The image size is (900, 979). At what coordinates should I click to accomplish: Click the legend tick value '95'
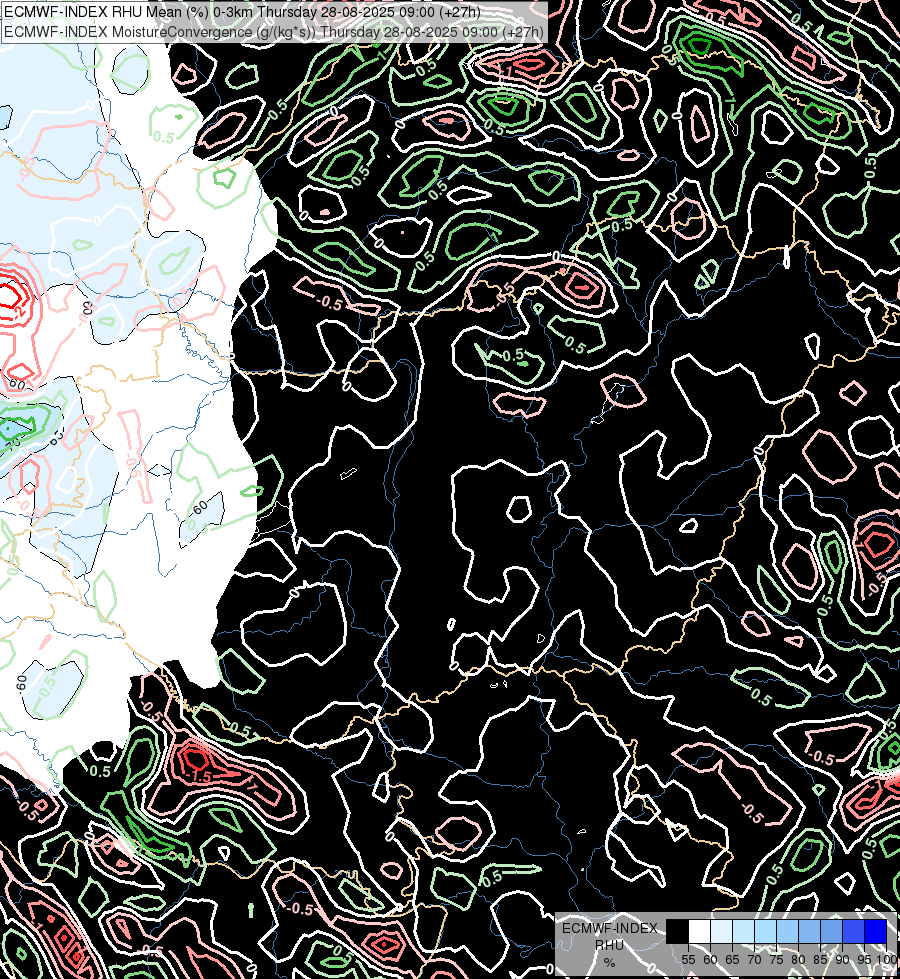(864, 960)
